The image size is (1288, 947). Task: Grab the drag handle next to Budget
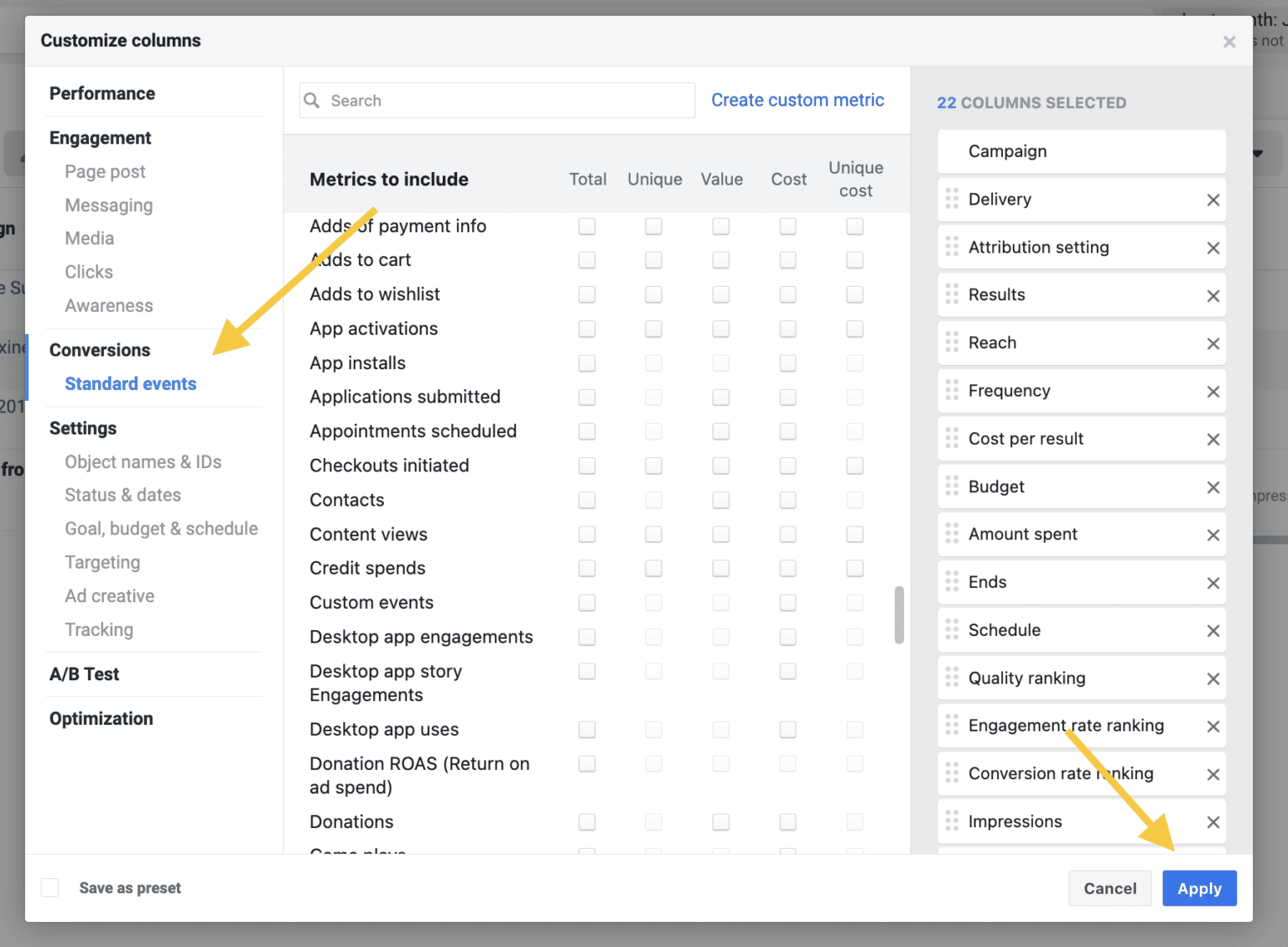pyautogui.click(x=952, y=487)
